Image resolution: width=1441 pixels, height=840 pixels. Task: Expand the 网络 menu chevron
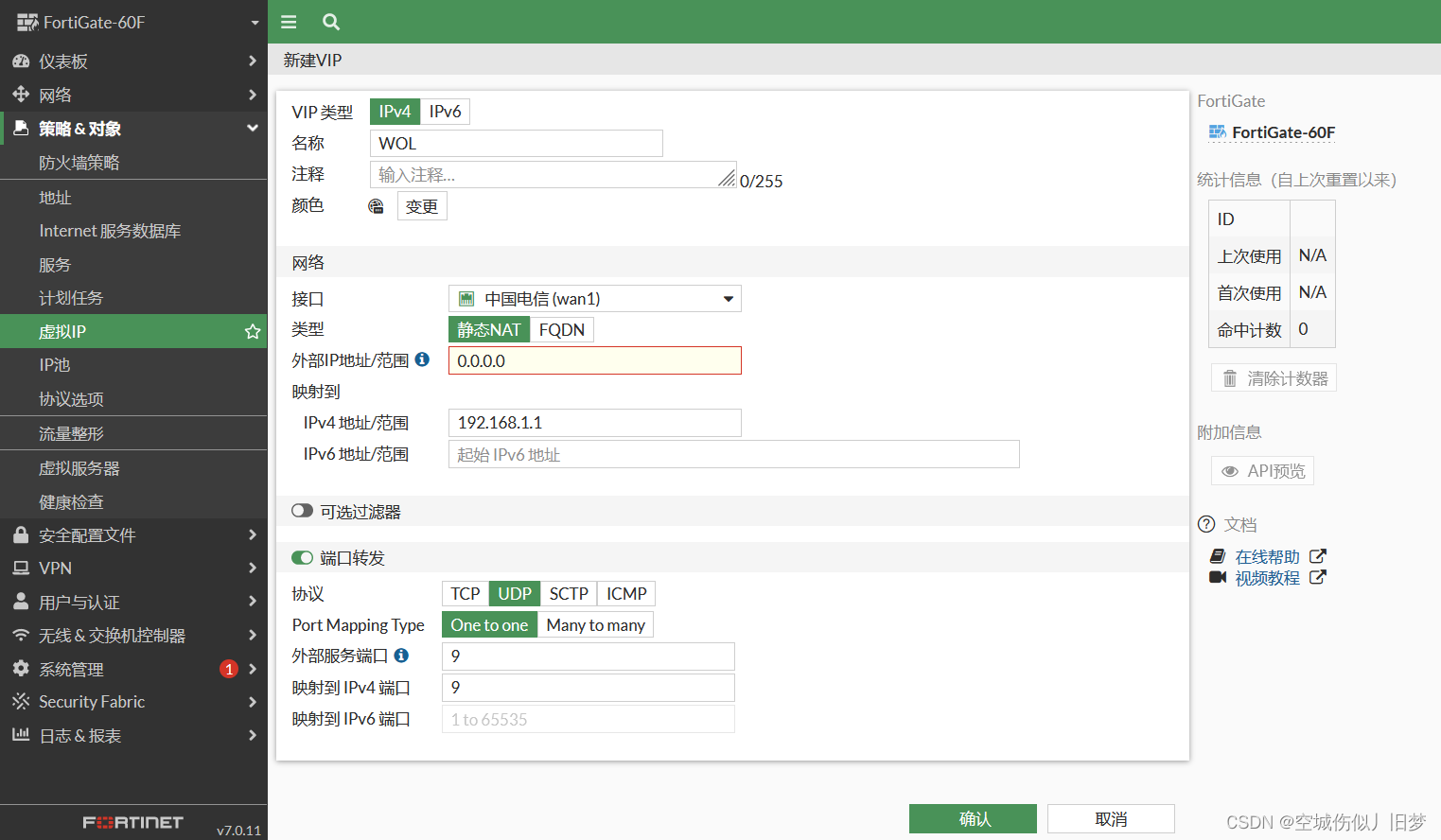tap(252, 95)
